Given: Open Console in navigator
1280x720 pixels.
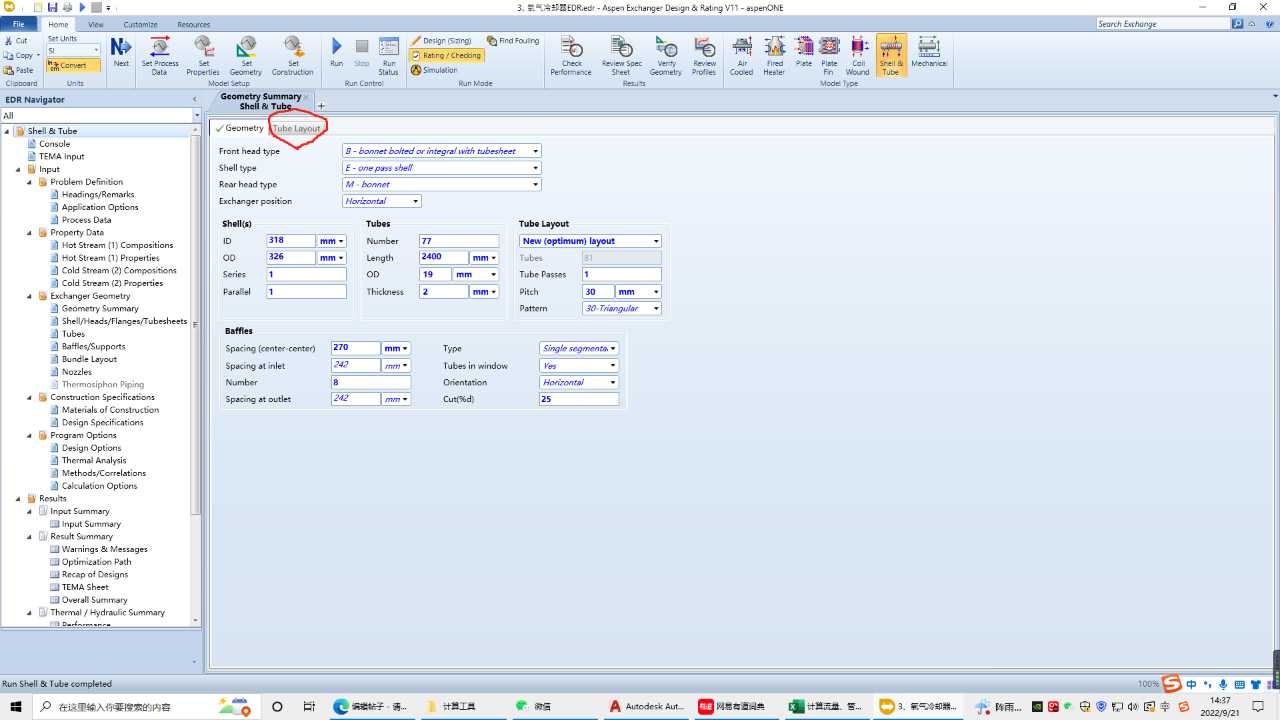Looking at the screenshot, I should pyautogui.click(x=54, y=144).
